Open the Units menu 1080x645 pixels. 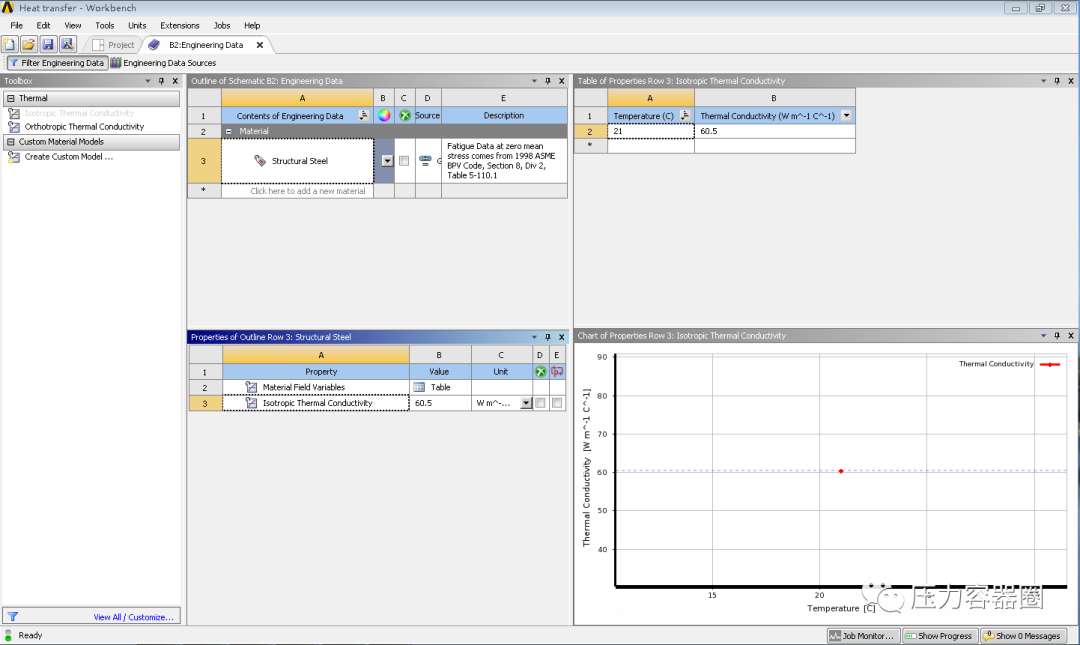pyautogui.click(x=137, y=25)
